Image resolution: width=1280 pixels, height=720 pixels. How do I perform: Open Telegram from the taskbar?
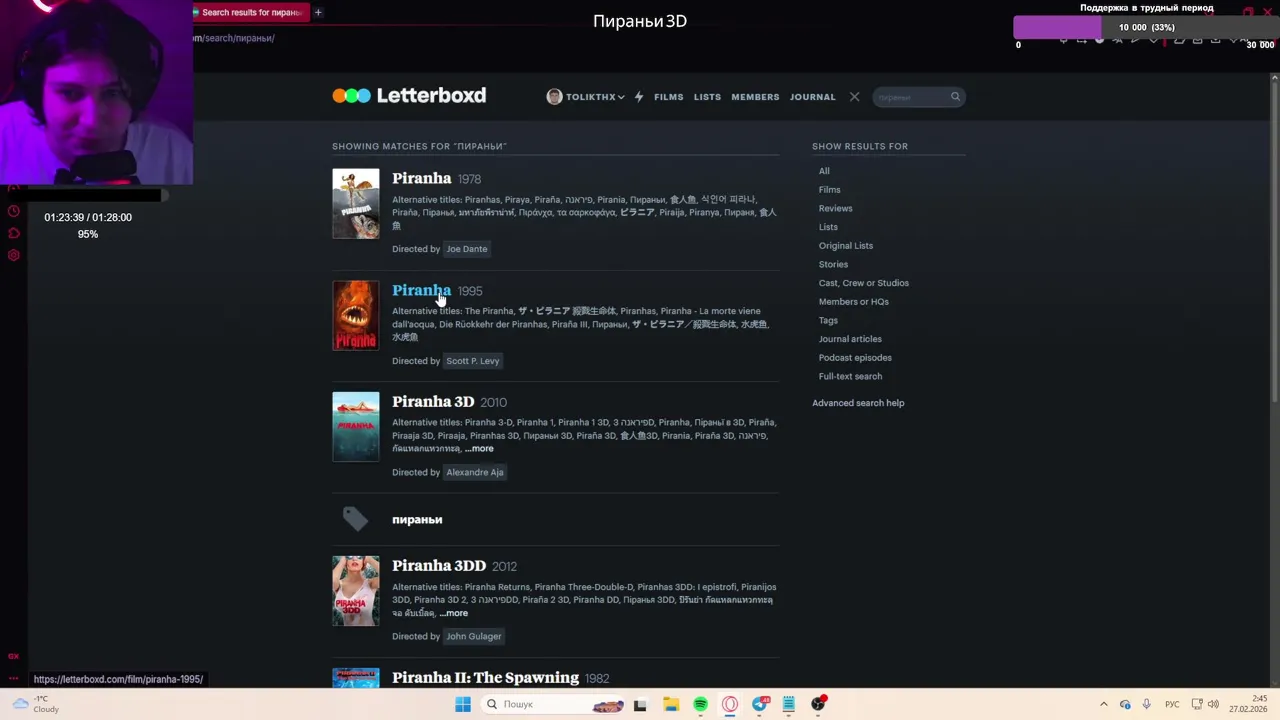(760, 704)
